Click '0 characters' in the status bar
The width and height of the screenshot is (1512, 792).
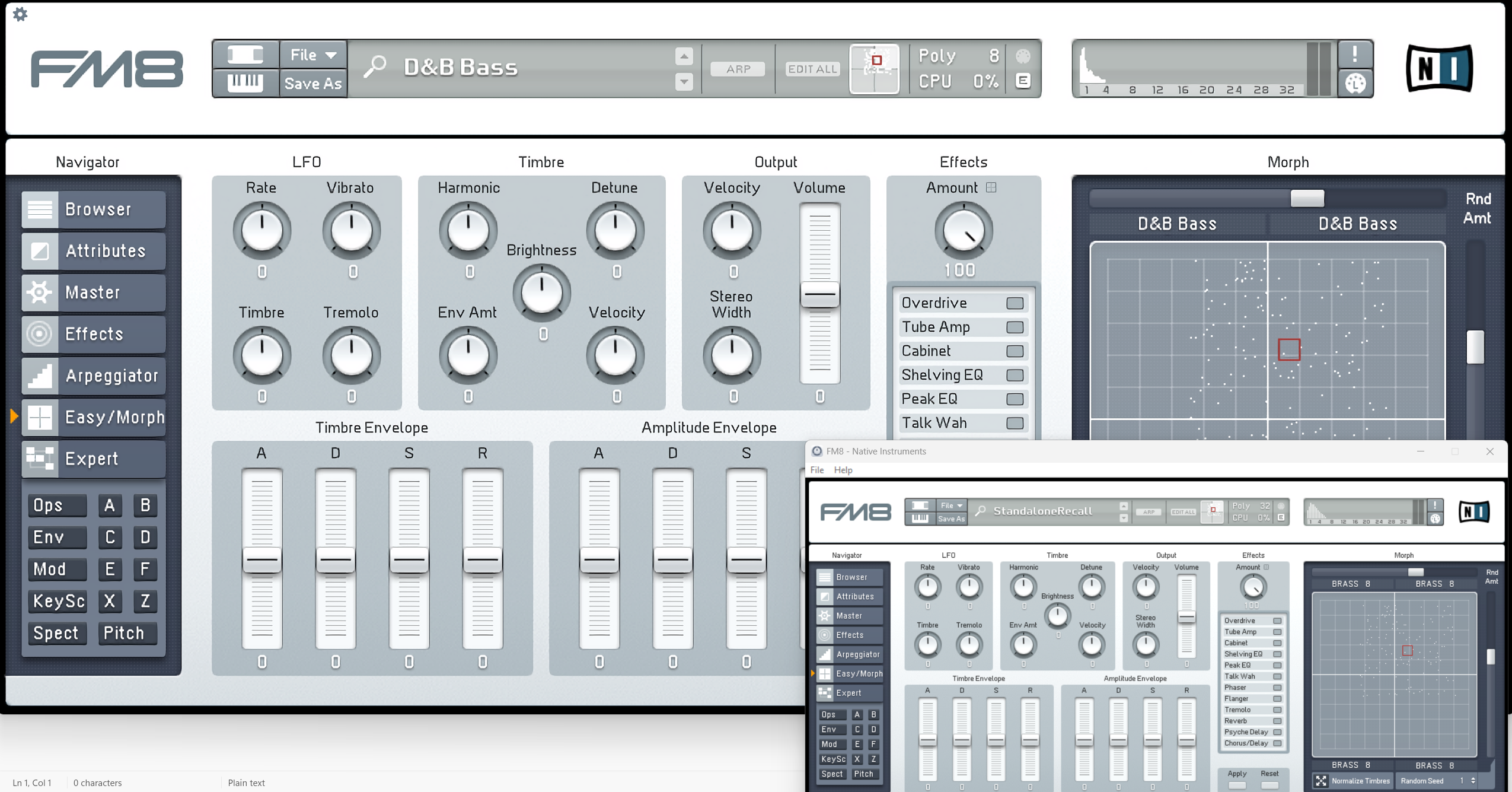tap(97, 783)
